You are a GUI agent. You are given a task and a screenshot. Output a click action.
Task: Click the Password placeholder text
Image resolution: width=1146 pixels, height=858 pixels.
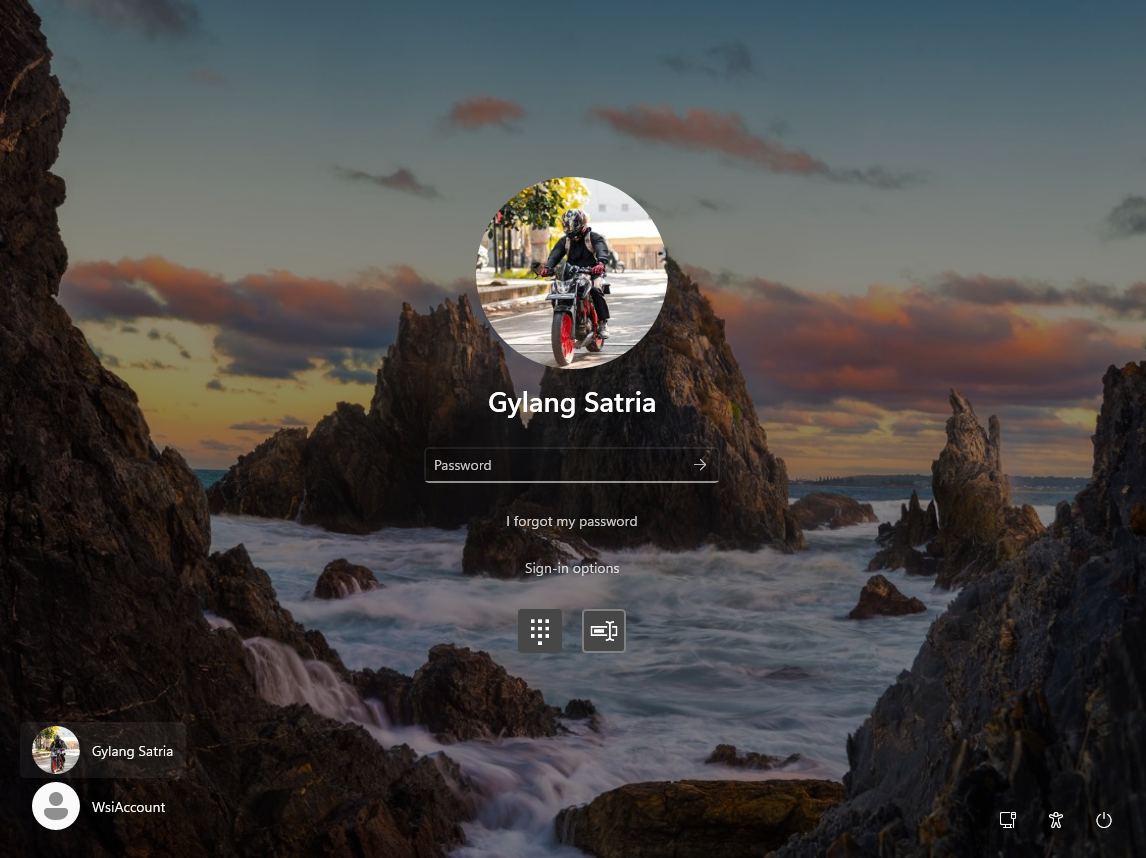463,465
